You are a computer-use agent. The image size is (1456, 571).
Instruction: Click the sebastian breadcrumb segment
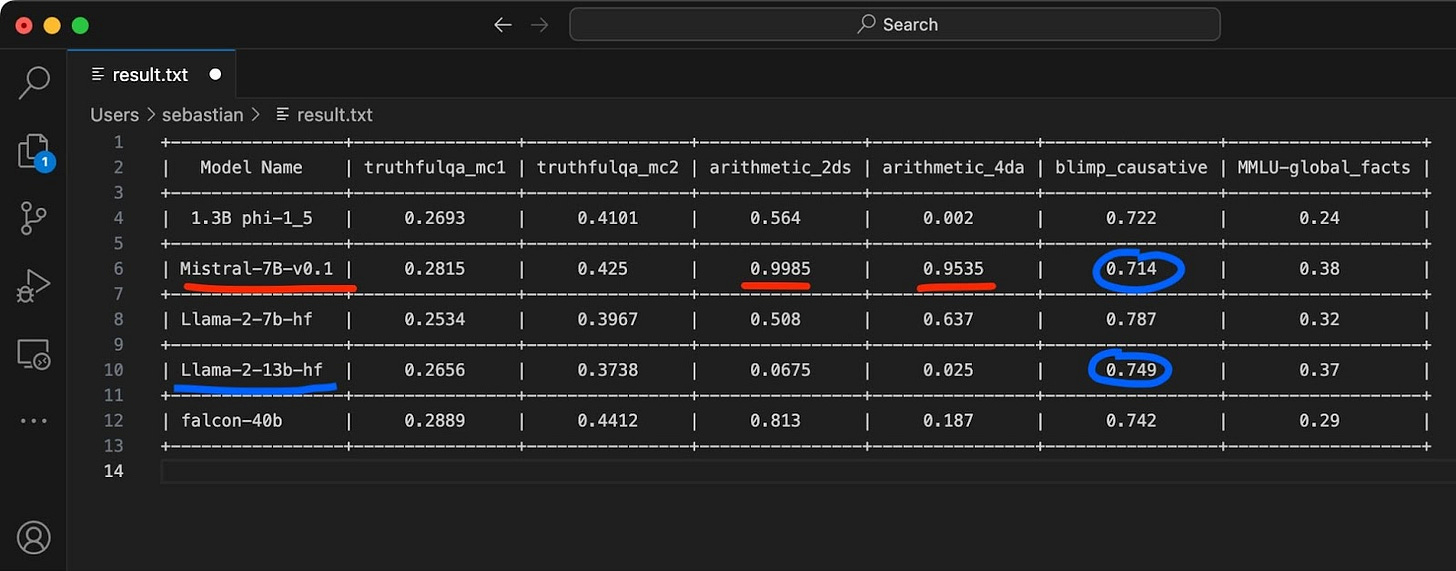202,115
